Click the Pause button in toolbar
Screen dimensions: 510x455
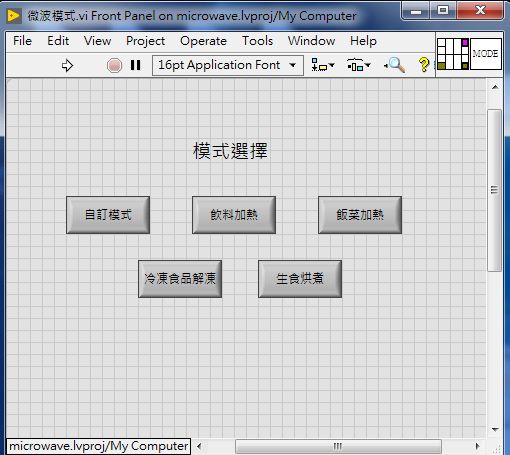(135, 65)
